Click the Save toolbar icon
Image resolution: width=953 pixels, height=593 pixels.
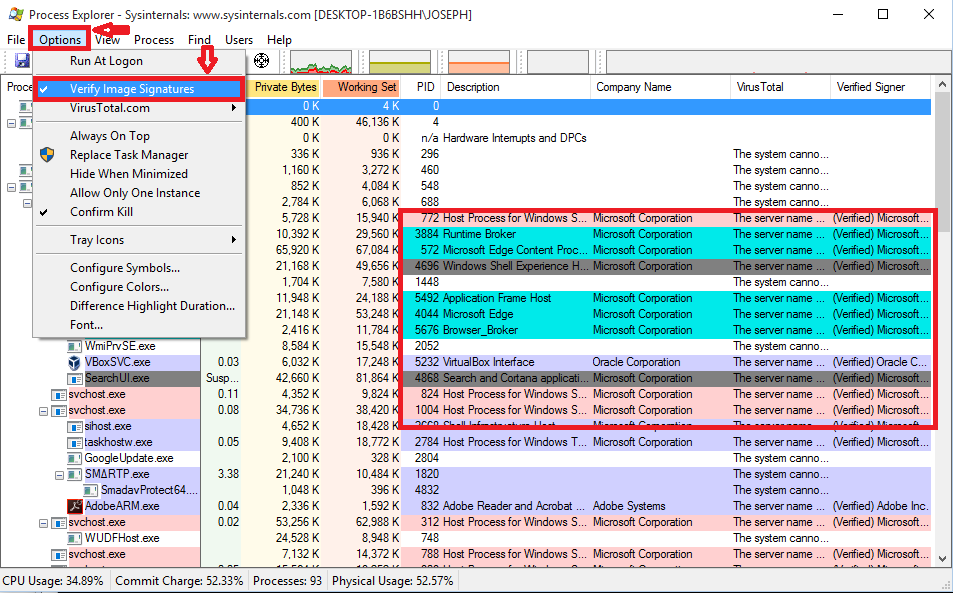point(21,60)
